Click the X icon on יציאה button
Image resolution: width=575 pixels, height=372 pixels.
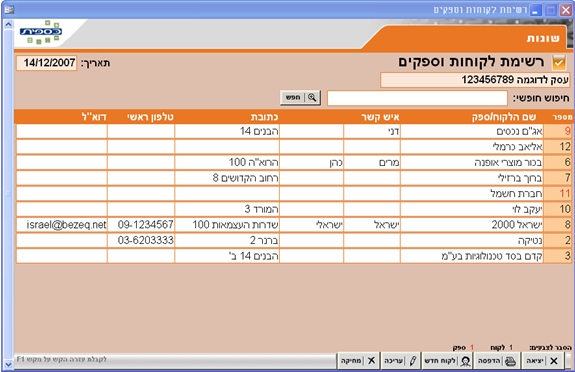click(554, 361)
